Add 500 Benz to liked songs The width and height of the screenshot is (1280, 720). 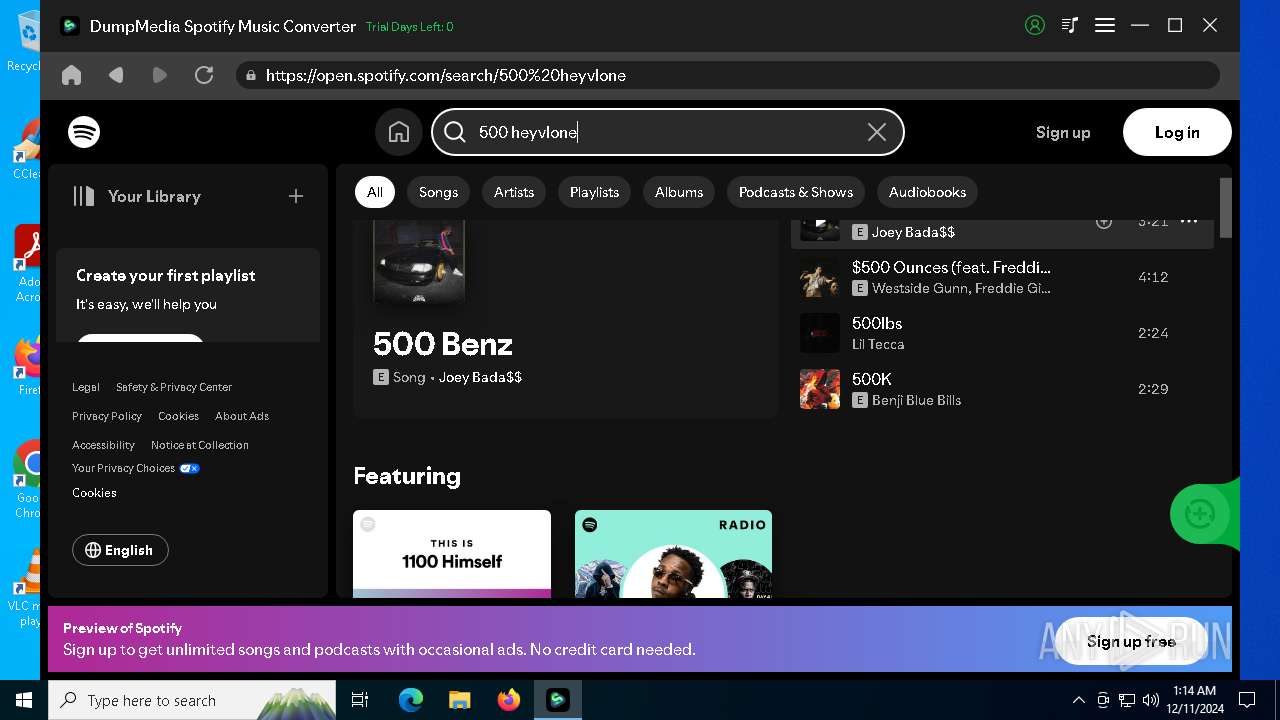click(1104, 222)
